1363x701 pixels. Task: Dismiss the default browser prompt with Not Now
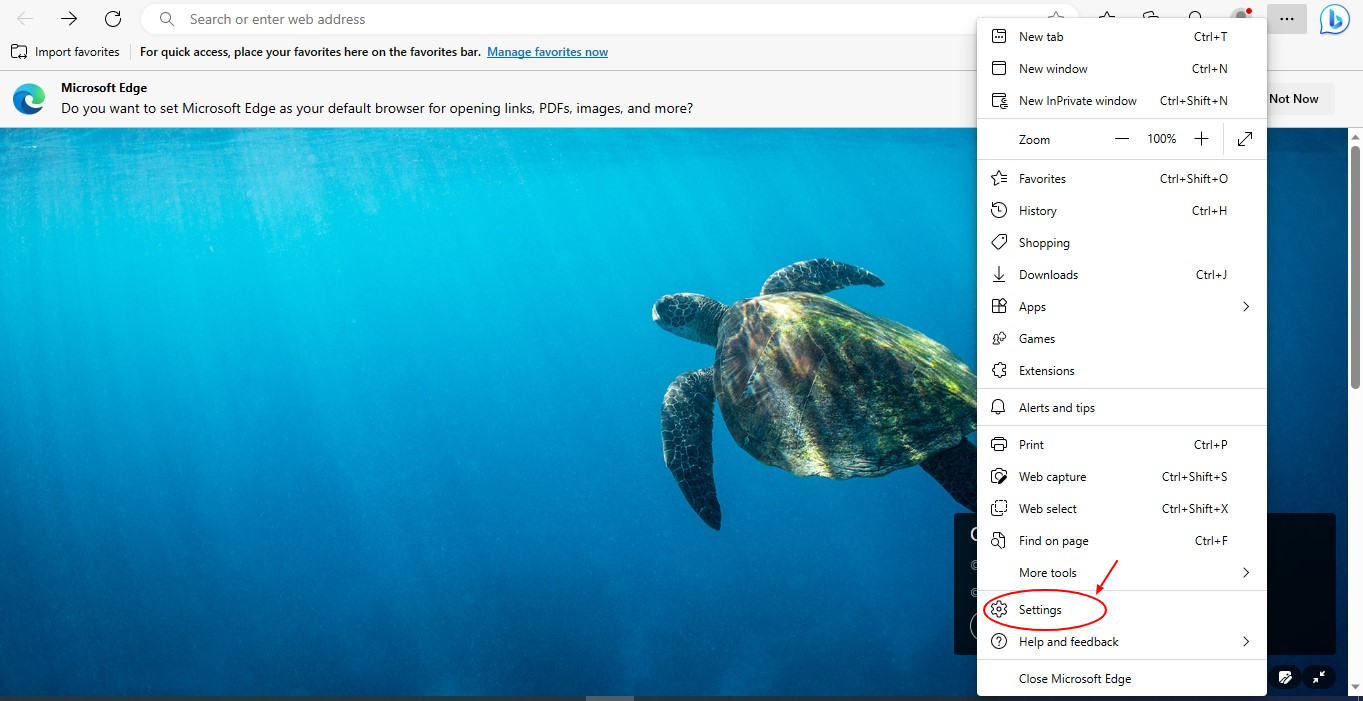1294,98
